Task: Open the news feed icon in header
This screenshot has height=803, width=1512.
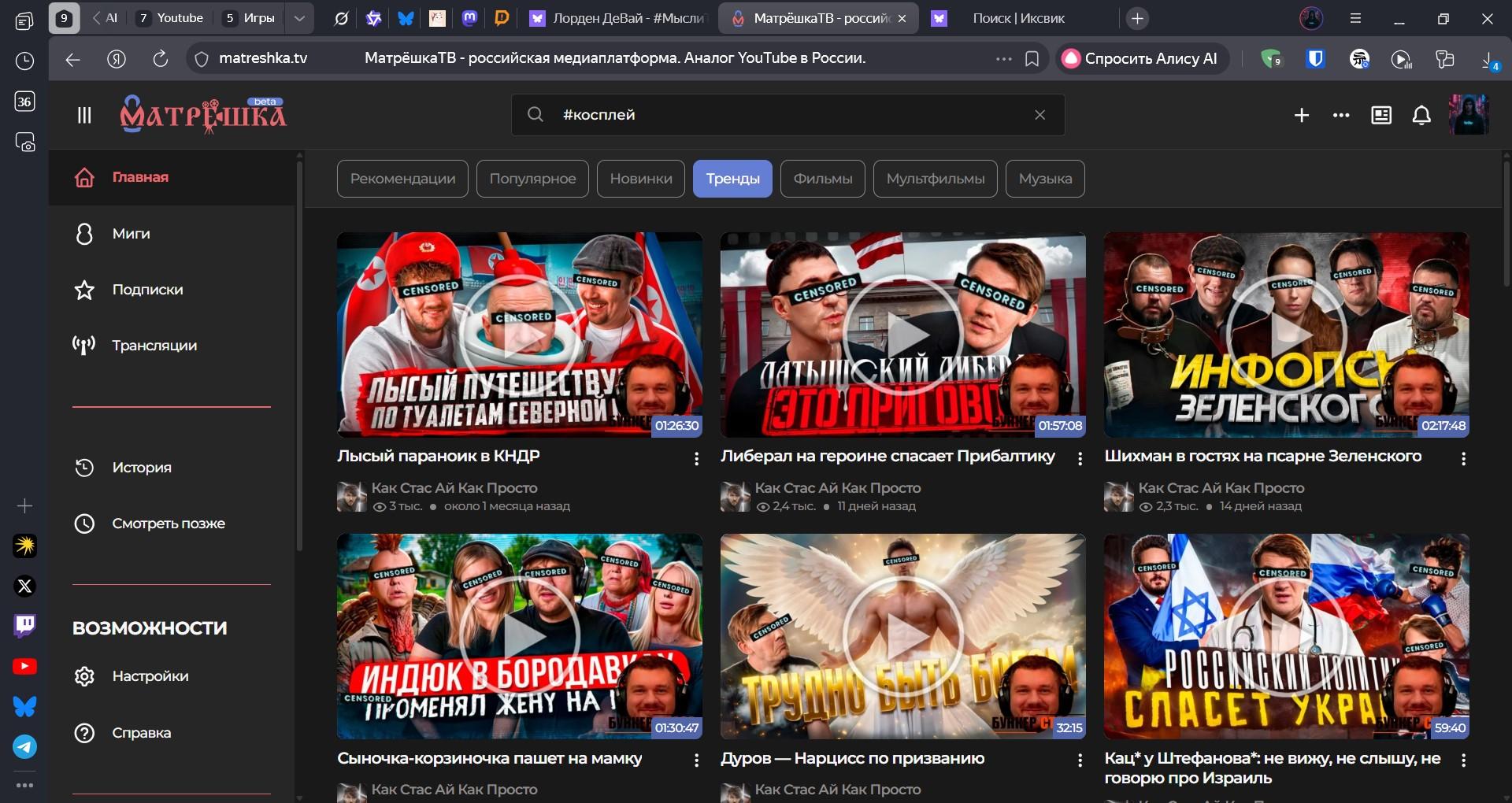Action: tap(1381, 116)
